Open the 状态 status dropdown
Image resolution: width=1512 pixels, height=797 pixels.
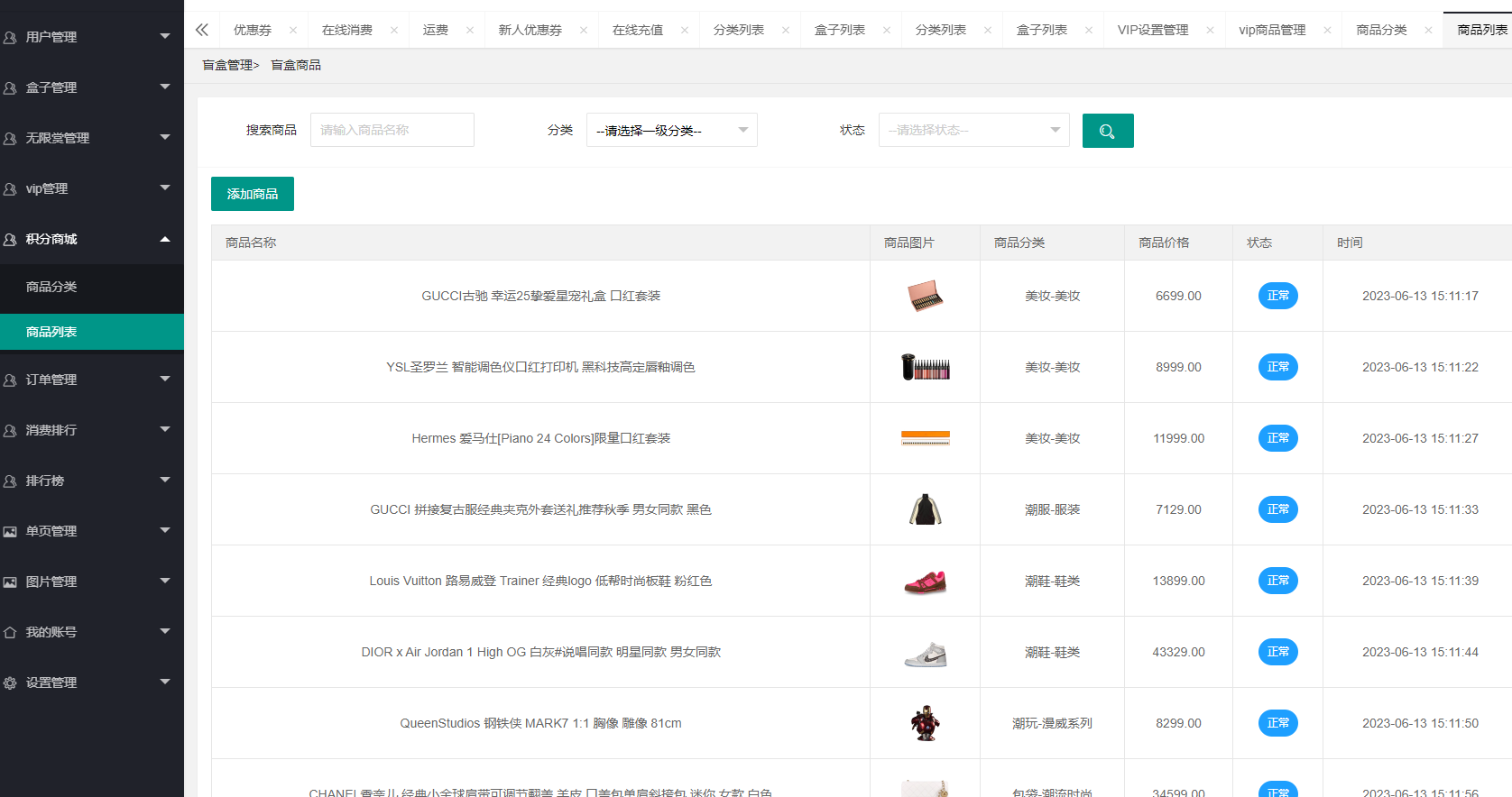coord(974,130)
